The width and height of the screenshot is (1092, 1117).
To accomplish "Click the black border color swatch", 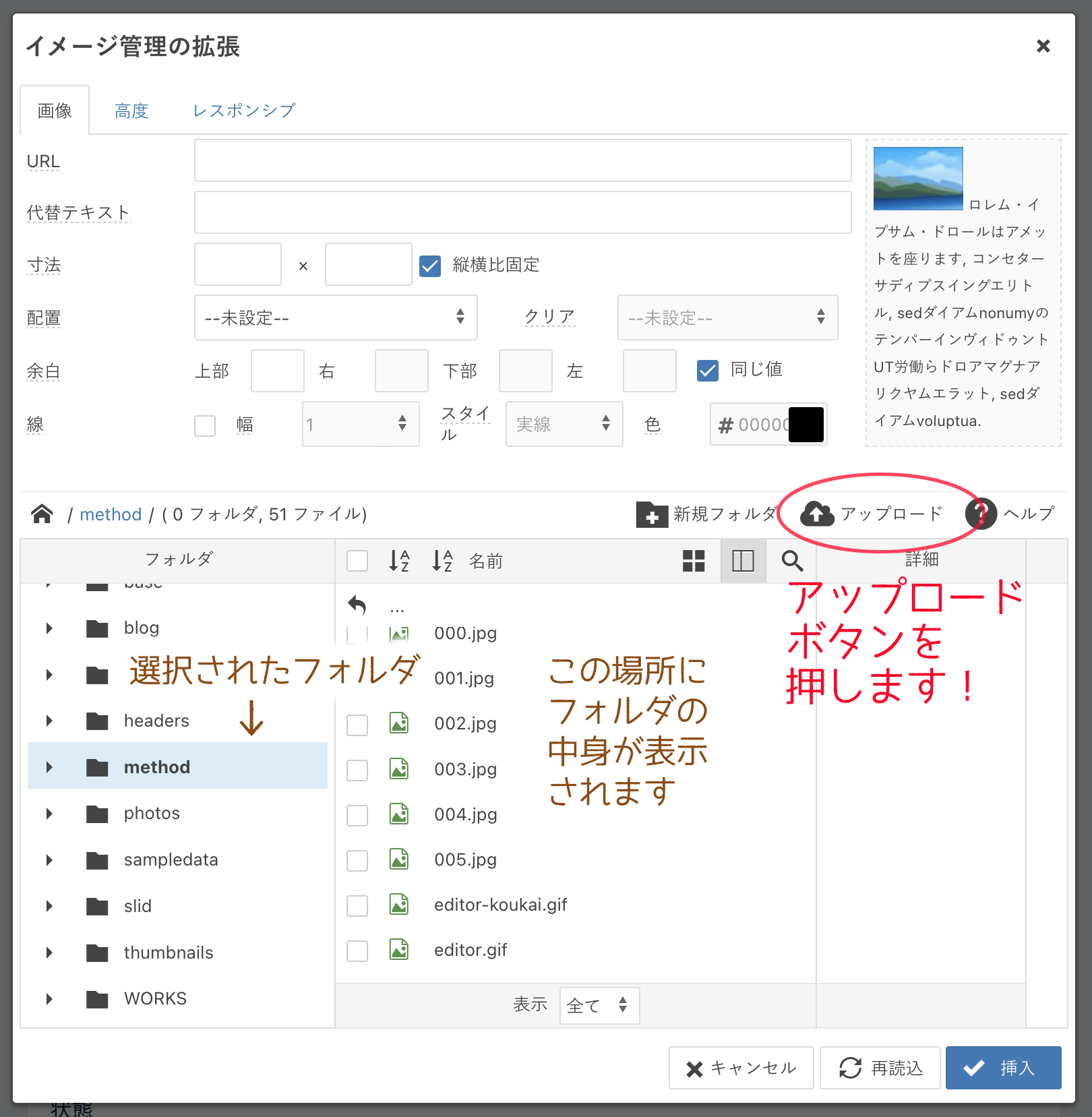I will coord(806,425).
